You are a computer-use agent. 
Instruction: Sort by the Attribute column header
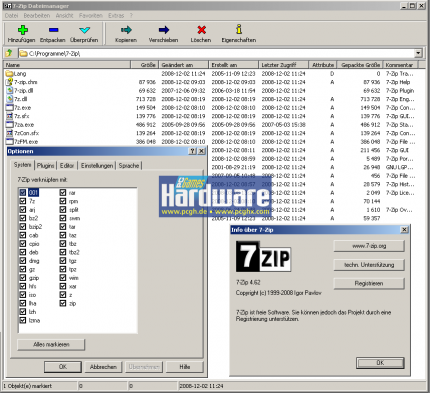click(x=323, y=65)
